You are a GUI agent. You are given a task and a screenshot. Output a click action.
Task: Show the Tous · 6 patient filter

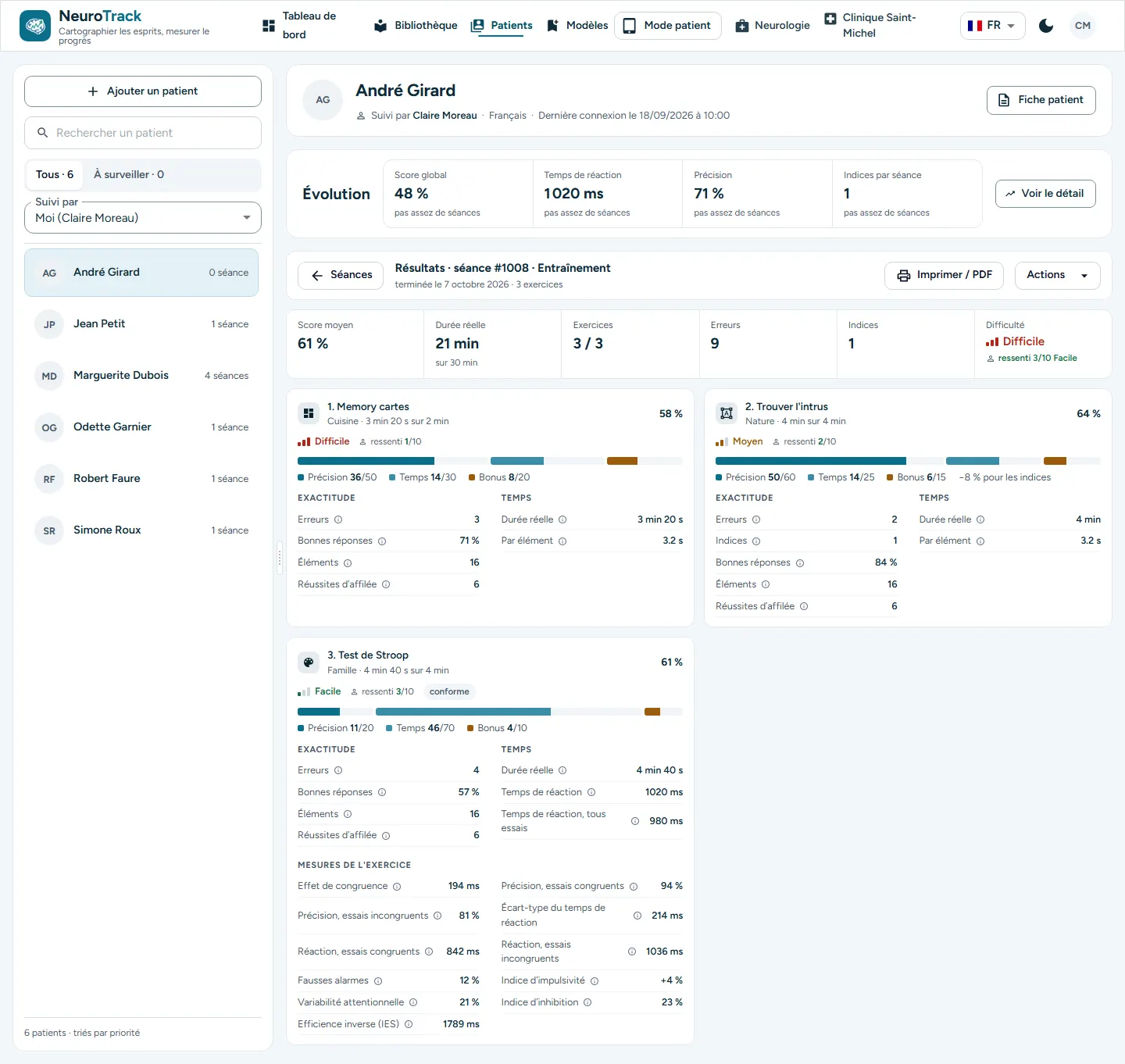coord(55,175)
